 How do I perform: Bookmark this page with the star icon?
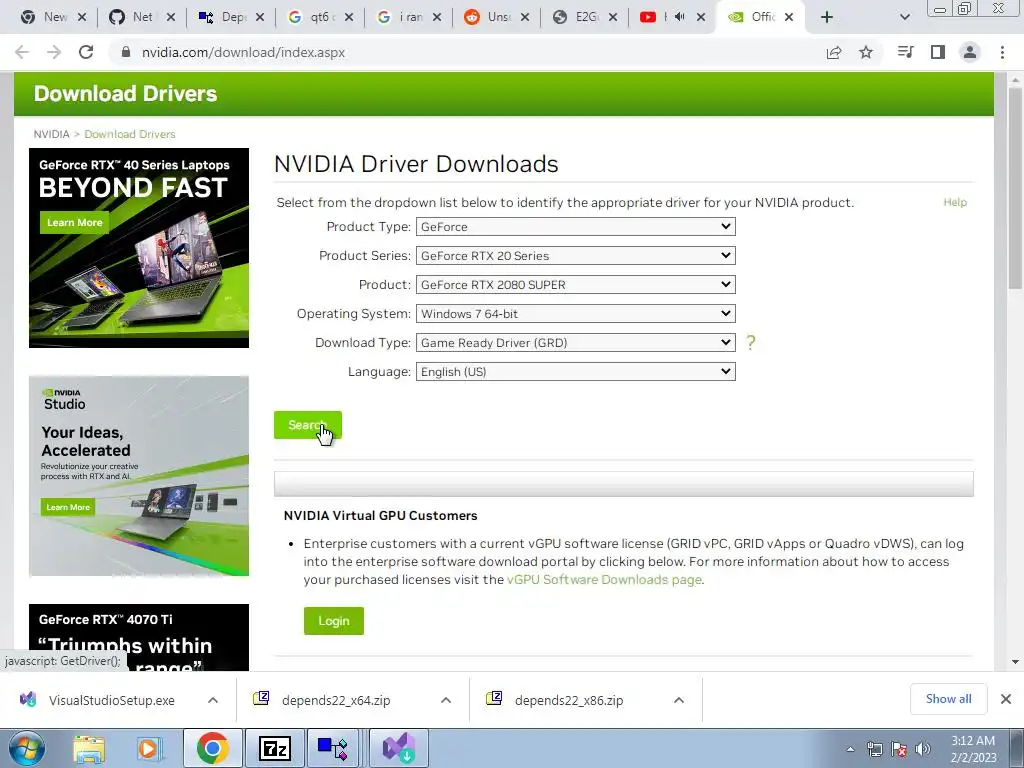(x=866, y=52)
